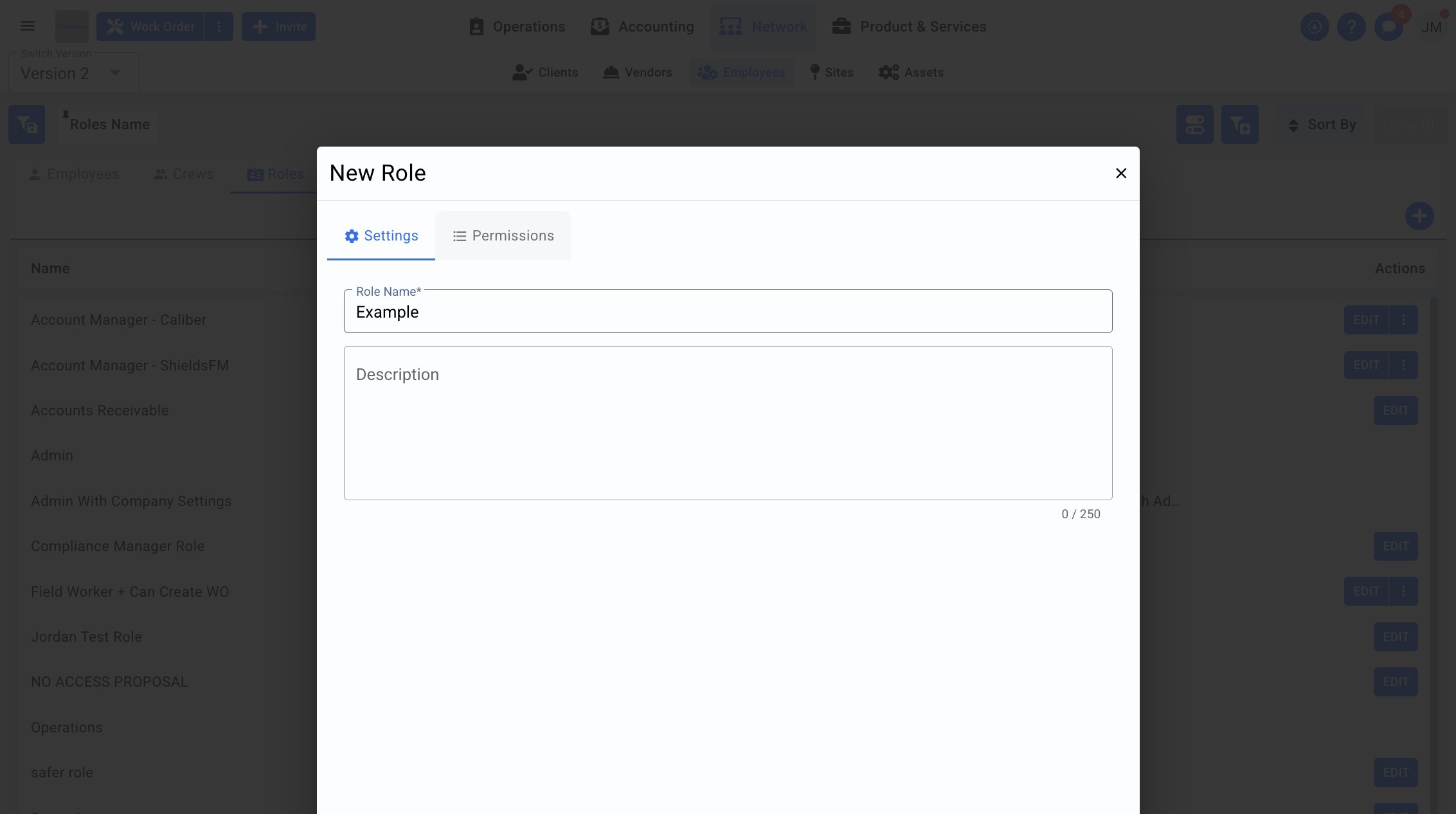Click the blue plus add role icon

pos(1419,216)
